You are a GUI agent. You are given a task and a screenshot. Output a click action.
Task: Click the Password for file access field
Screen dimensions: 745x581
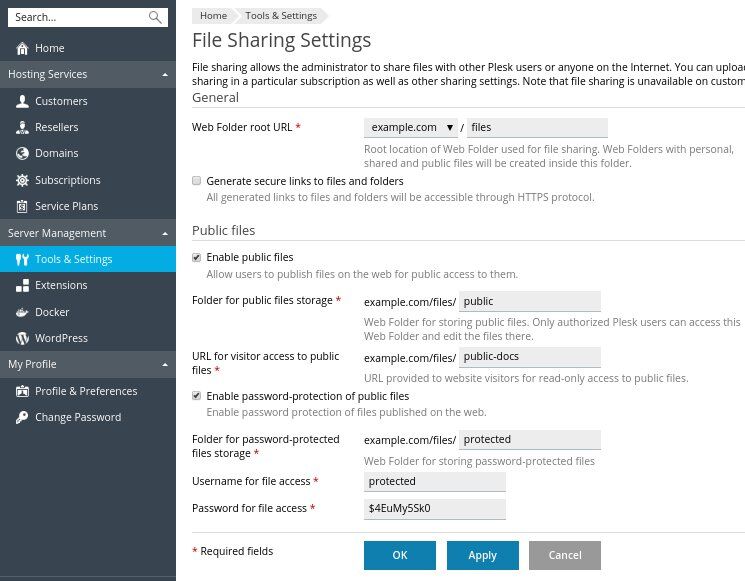click(x=435, y=509)
